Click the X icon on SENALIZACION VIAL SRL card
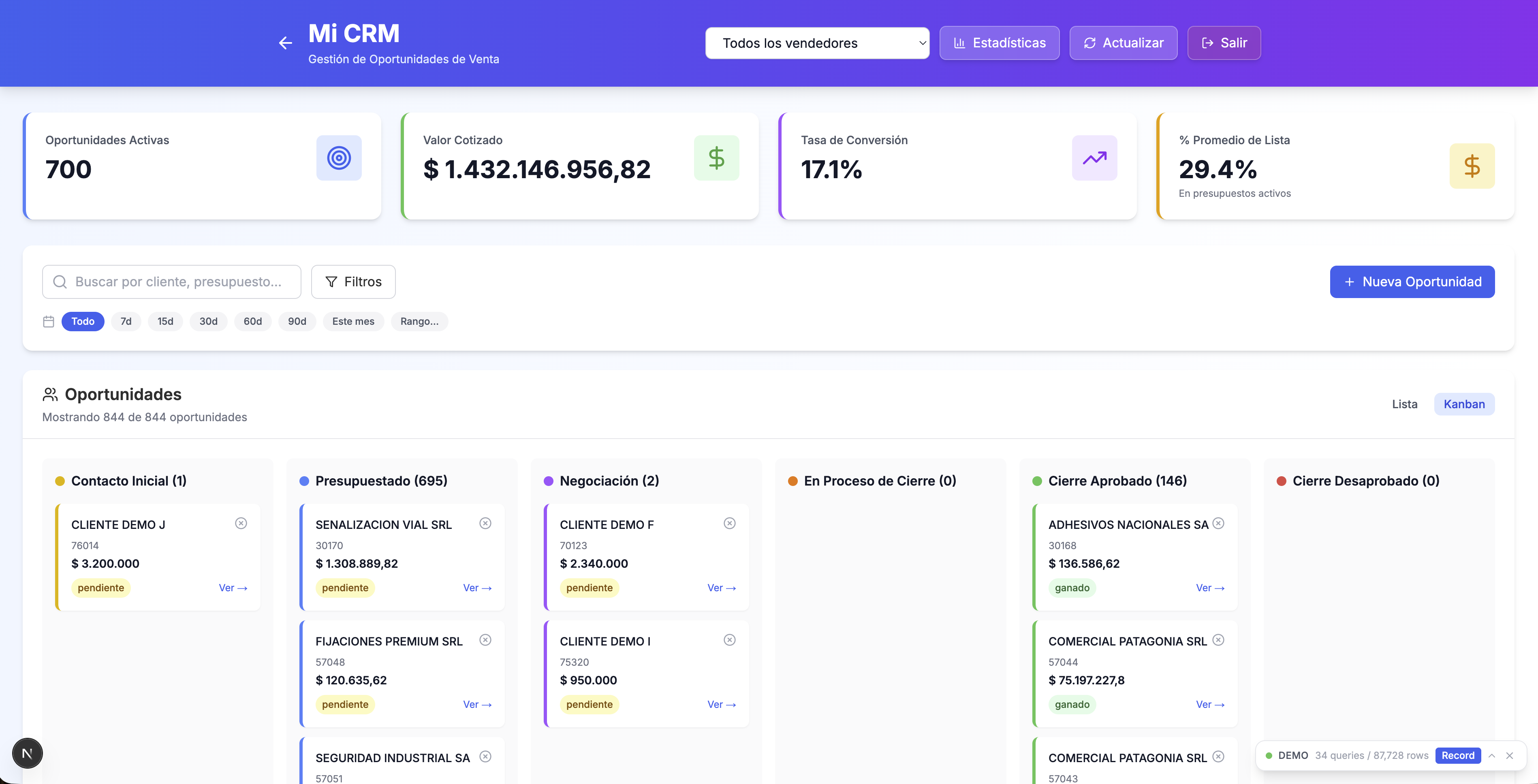 (485, 523)
